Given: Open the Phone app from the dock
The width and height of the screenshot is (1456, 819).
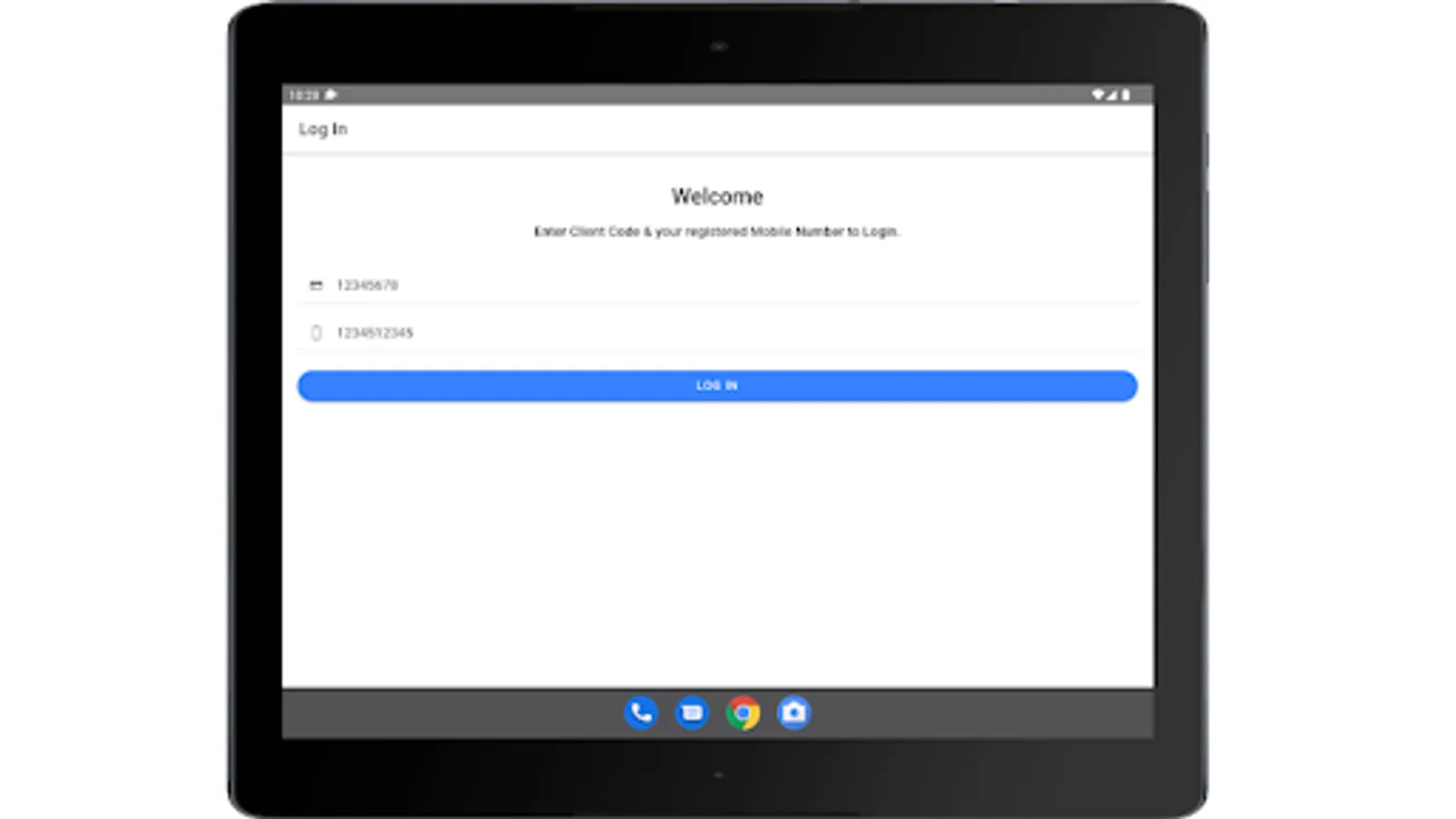Looking at the screenshot, I should click(x=642, y=713).
